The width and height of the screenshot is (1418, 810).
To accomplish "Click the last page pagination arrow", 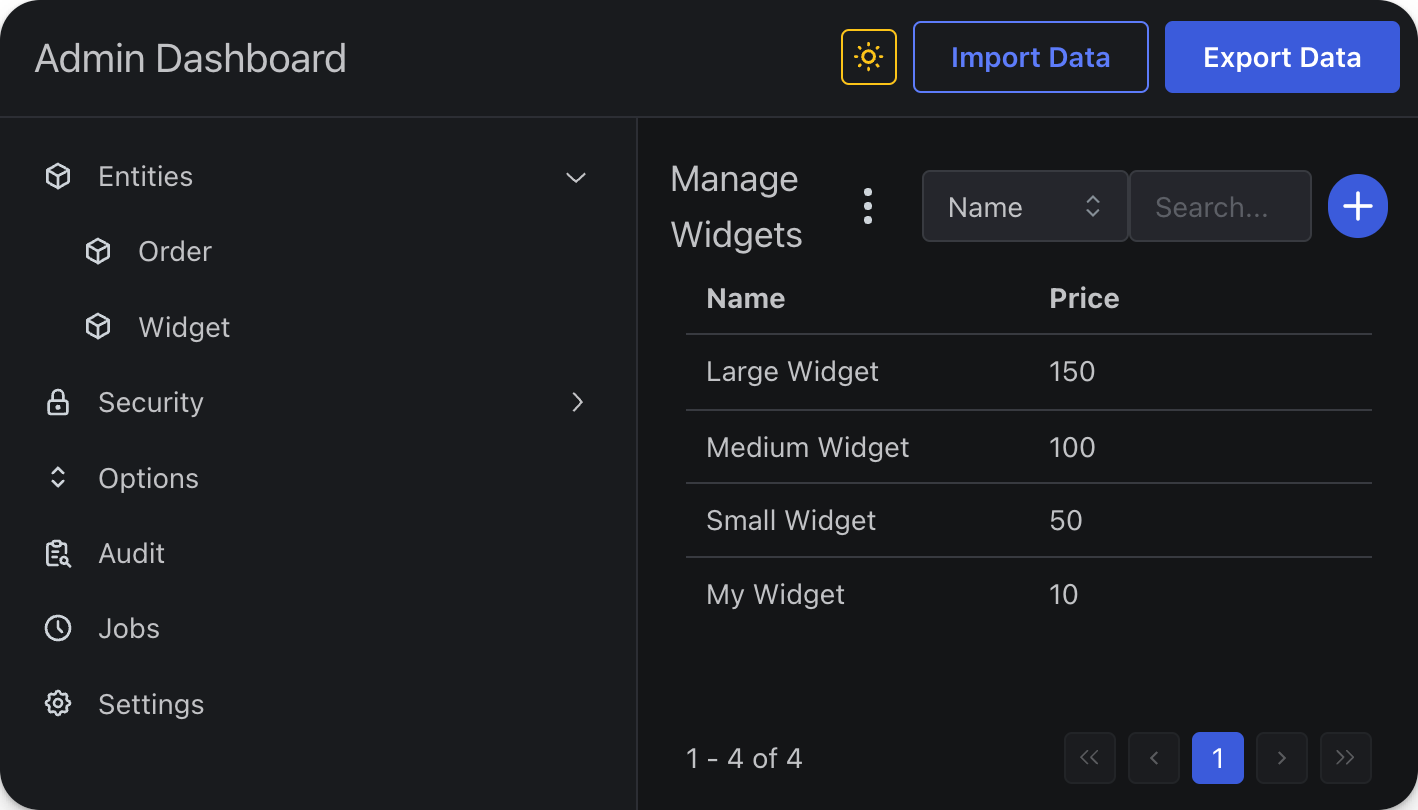I will click(x=1345, y=758).
